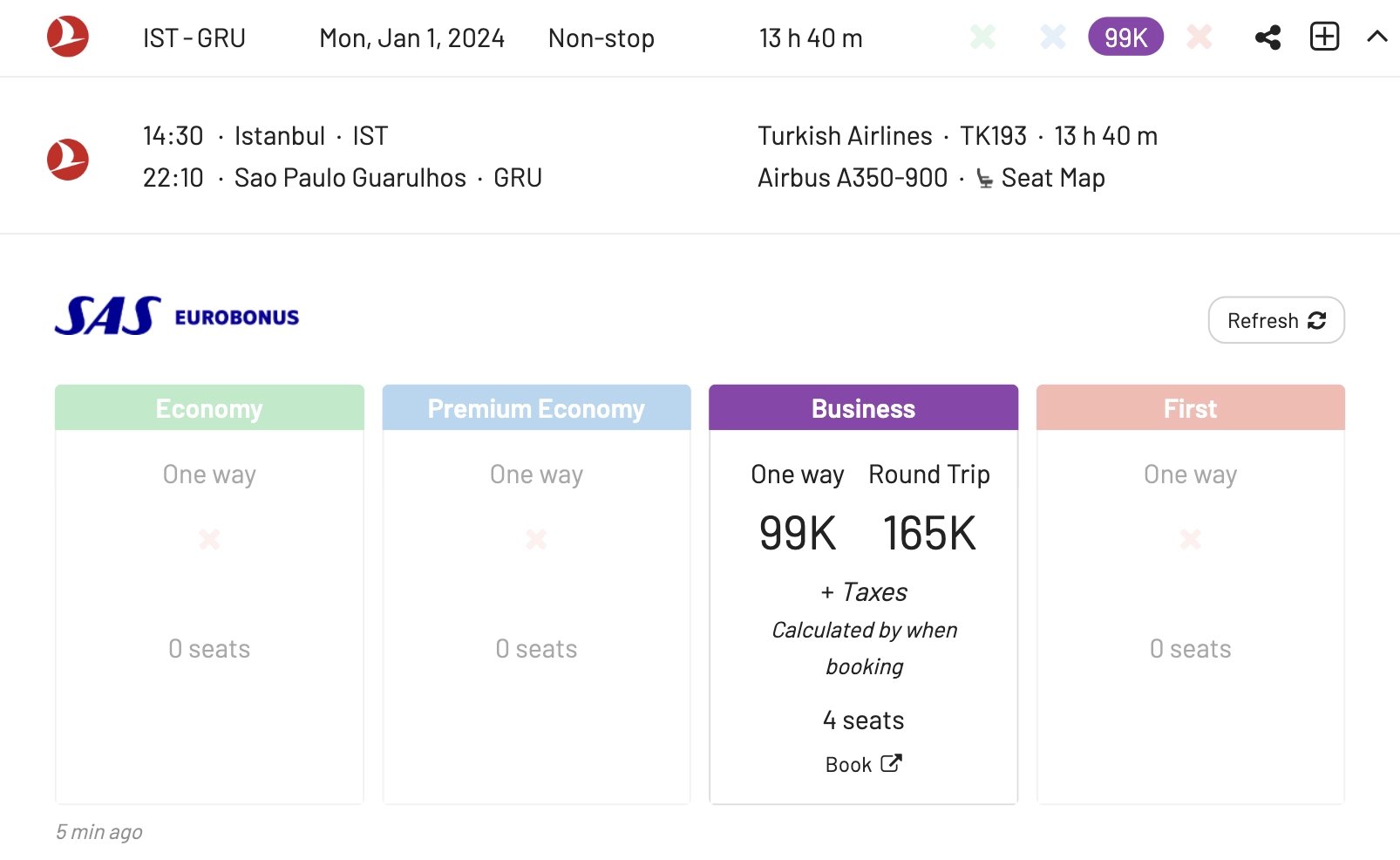Open the Seat Map link
The image size is (1400, 860).
click(1053, 178)
